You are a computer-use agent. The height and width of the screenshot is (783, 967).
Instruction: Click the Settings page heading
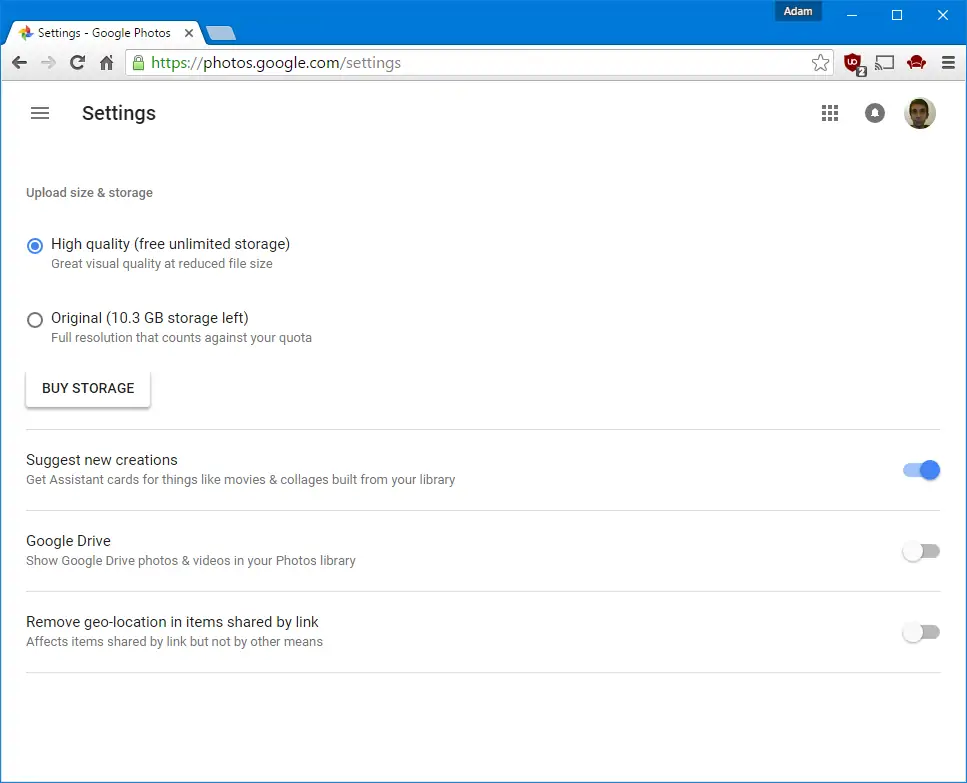click(119, 113)
